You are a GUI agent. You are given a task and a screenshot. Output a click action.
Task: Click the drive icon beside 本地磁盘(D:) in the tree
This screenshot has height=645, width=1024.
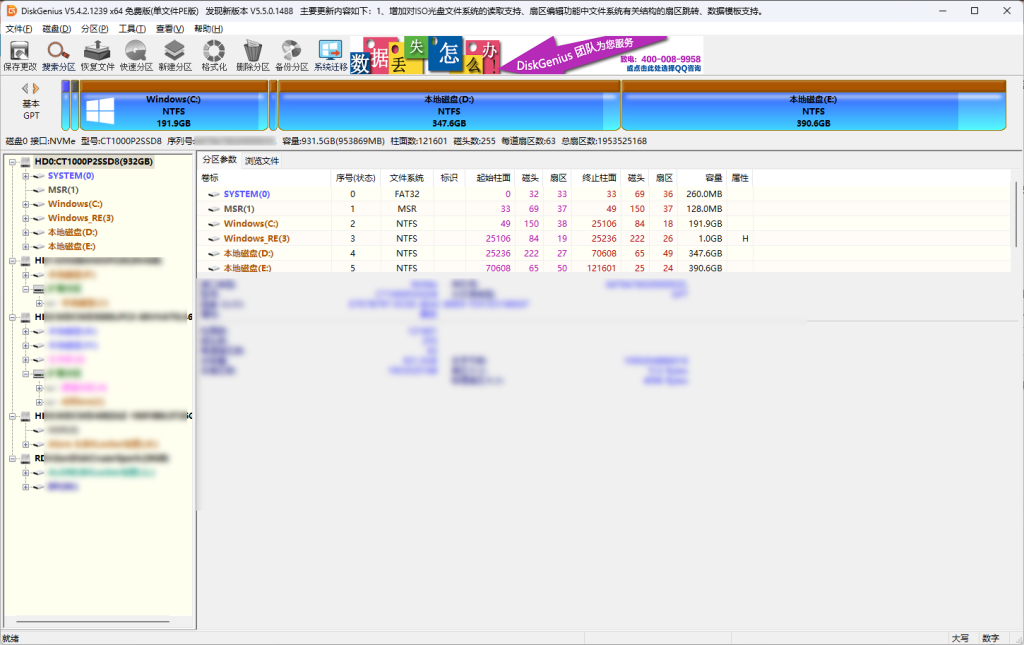tap(39, 232)
